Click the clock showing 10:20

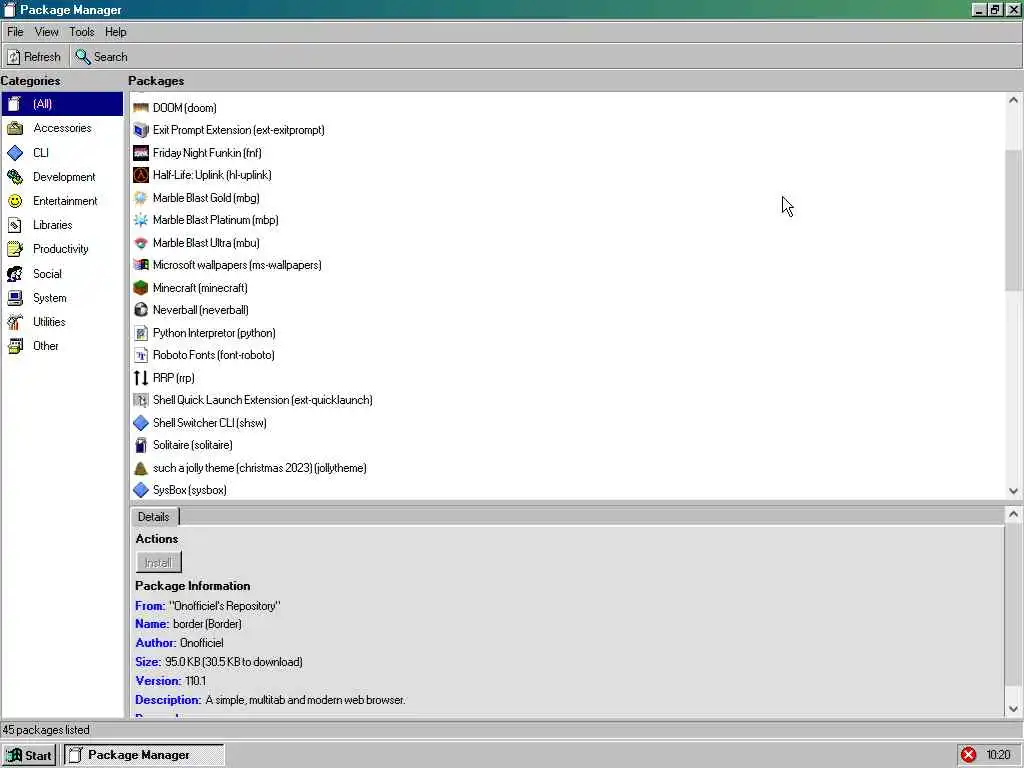coord(998,755)
